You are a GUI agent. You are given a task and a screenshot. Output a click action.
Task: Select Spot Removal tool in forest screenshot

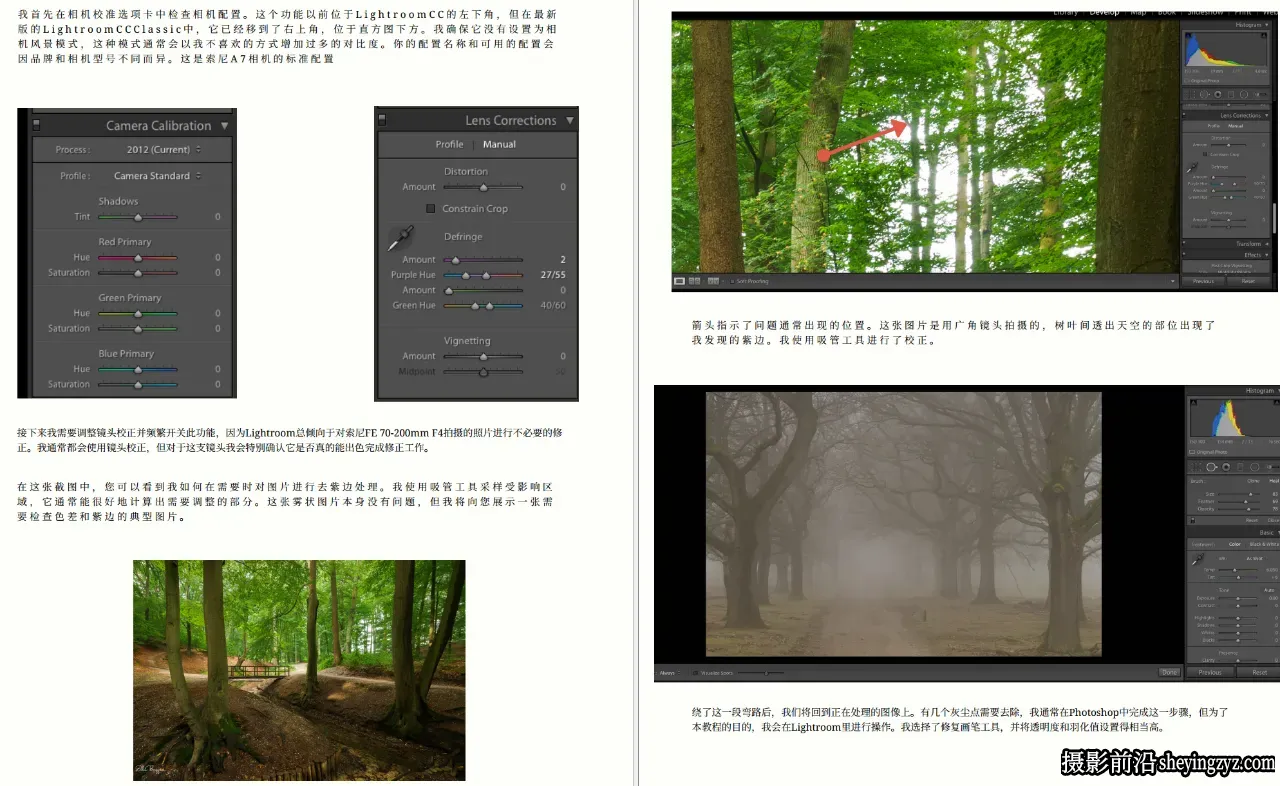[1204, 94]
